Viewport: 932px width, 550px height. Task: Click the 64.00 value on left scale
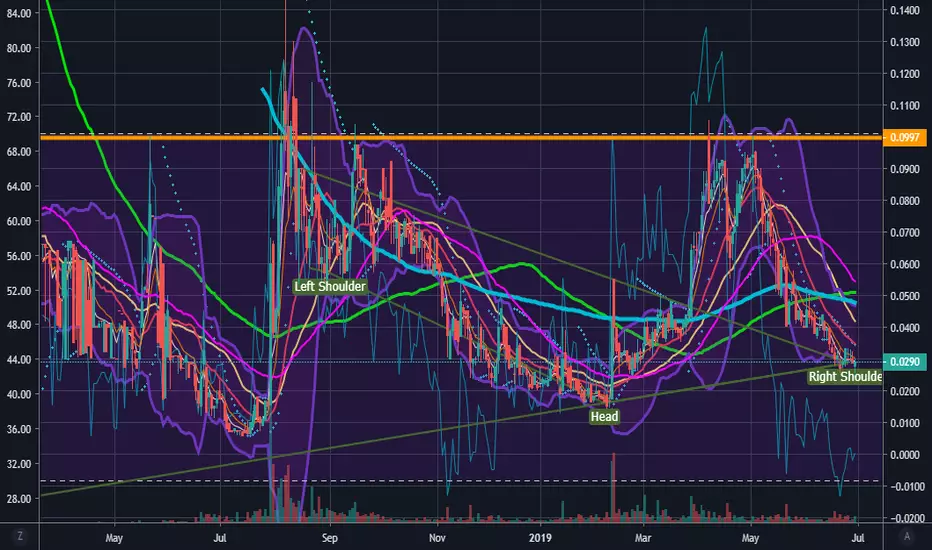pyautogui.click(x=18, y=186)
